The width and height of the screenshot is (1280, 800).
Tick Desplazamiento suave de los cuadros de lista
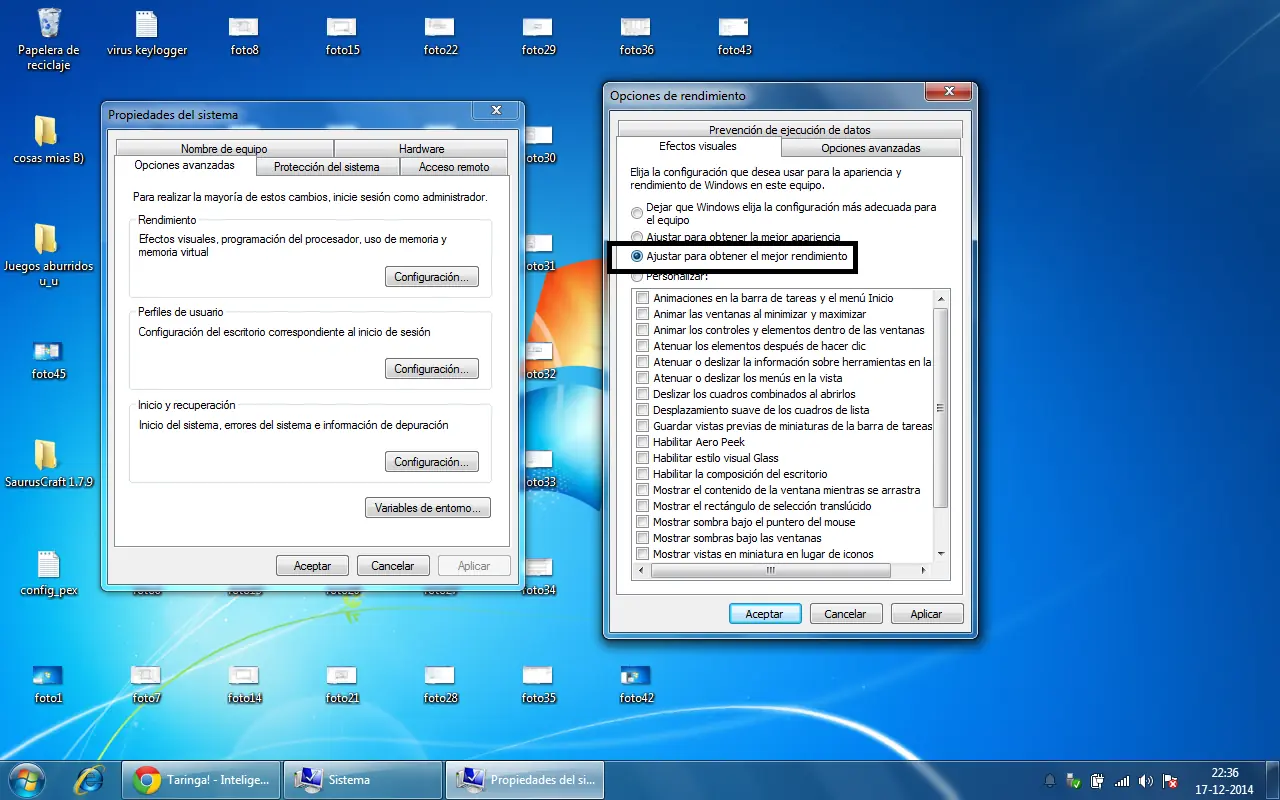click(643, 410)
